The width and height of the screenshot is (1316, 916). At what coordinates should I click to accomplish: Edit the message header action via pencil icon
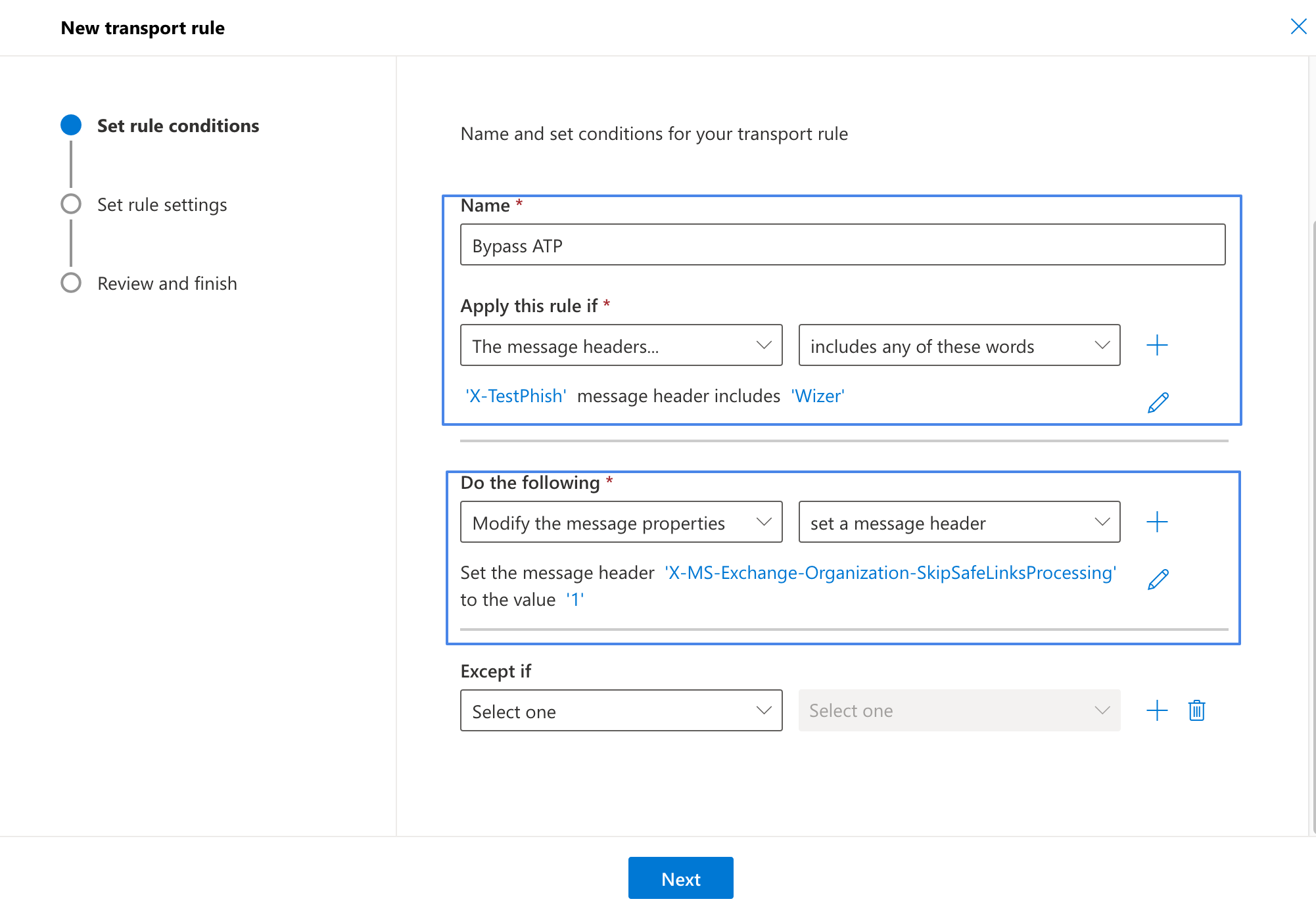tap(1158, 578)
